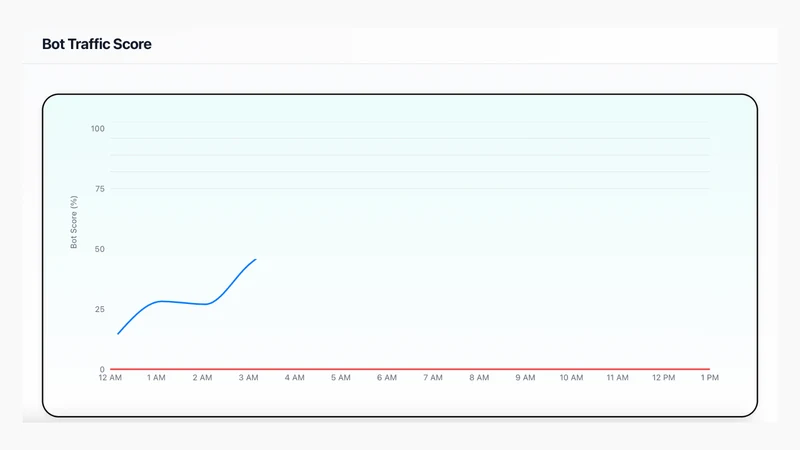Image resolution: width=800 pixels, height=450 pixels.
Task: Click the 25 y-axis value
Action: click(x=99, y=309)
